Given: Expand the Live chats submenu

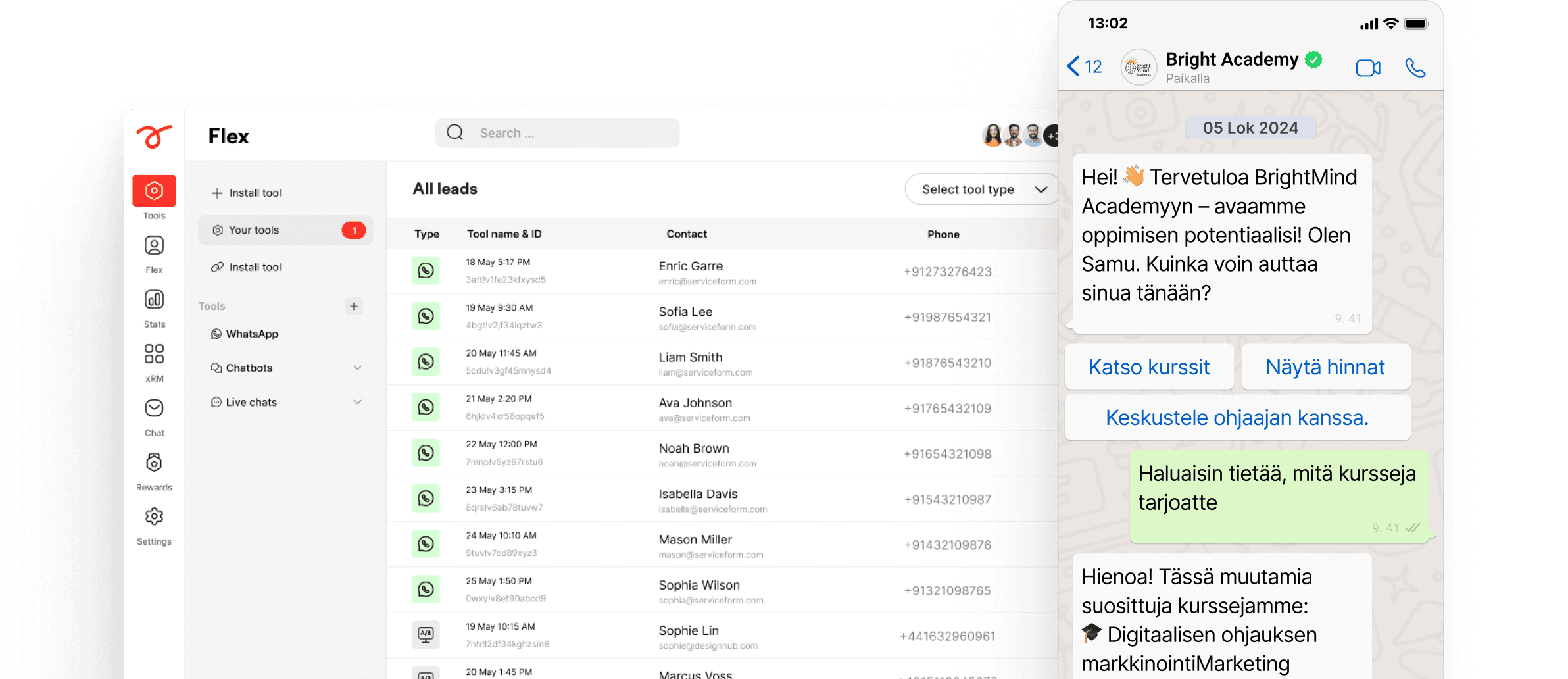Looking at the screenshot, I should [357, 402].
